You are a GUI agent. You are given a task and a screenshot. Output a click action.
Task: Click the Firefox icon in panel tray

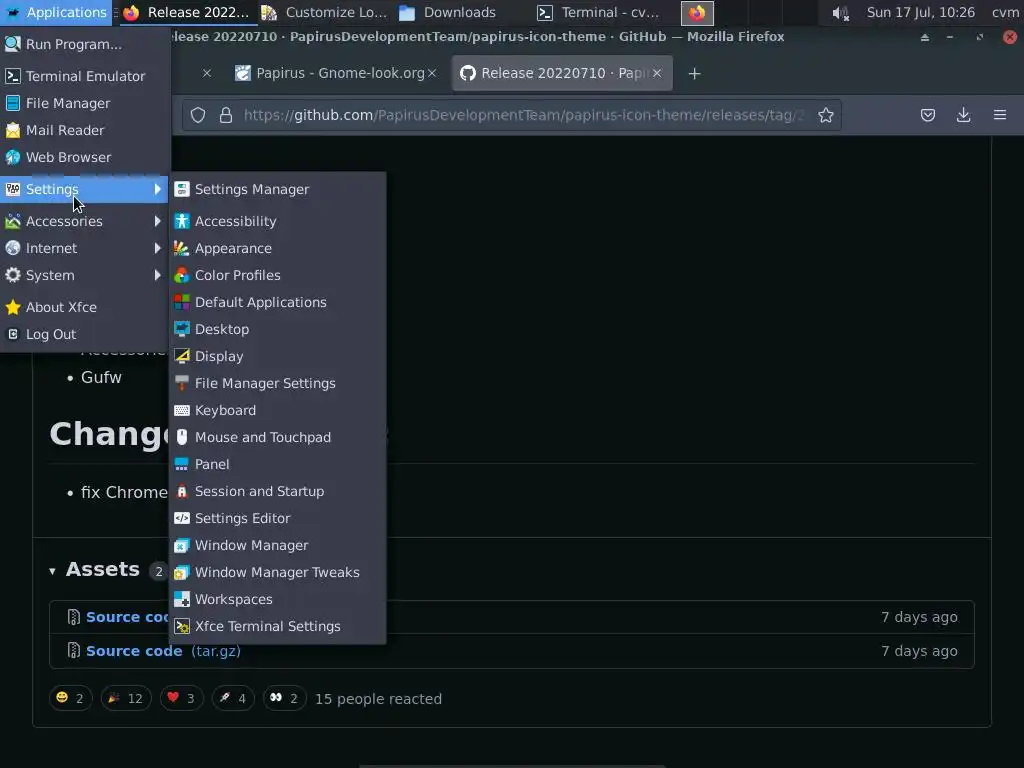(697, 12)
